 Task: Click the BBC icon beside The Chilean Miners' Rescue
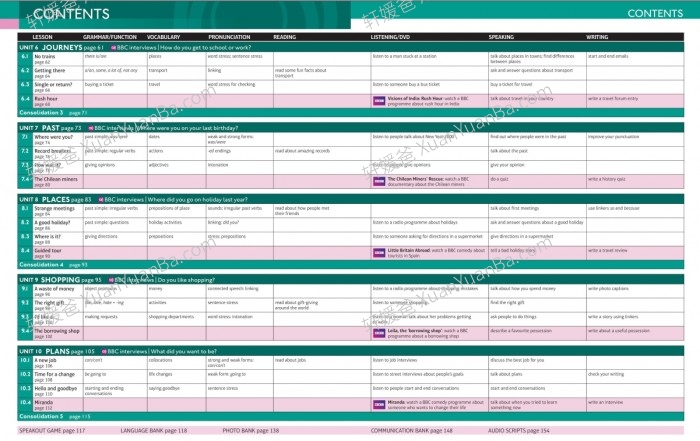click(379, 182)
